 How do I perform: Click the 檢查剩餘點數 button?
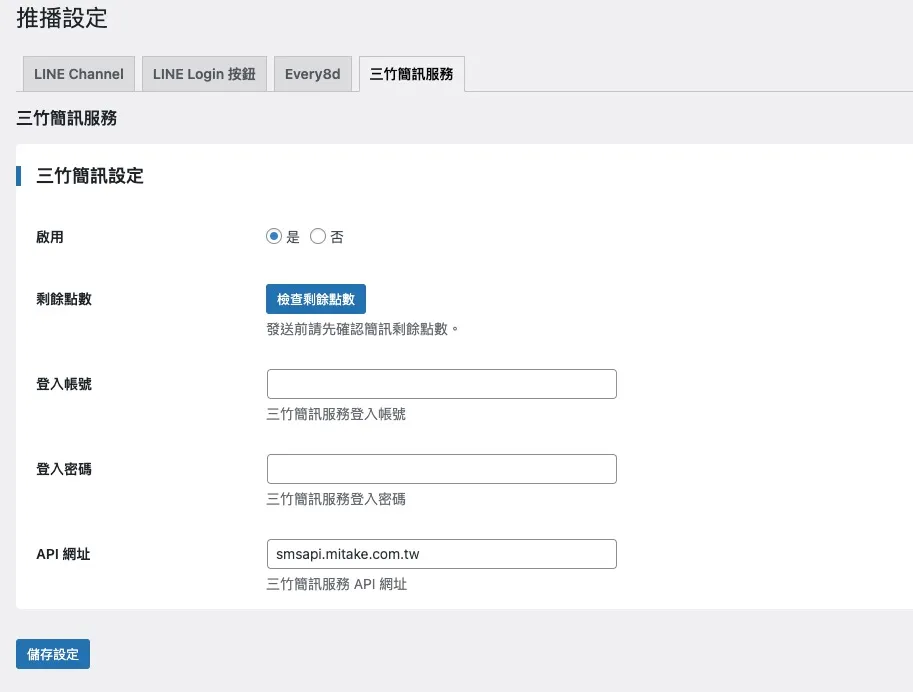[316, 298]
